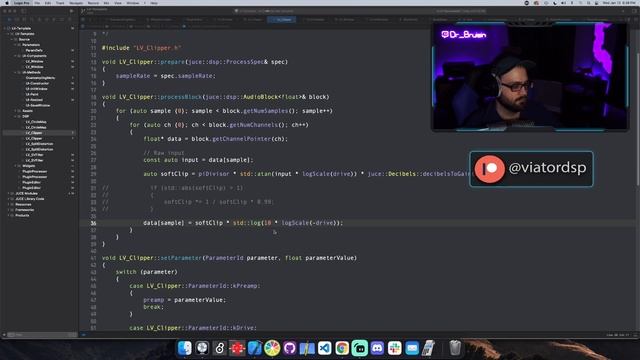The image size is (640, 360).
Task: Open the Edit menu
Action: pos(48,3)
